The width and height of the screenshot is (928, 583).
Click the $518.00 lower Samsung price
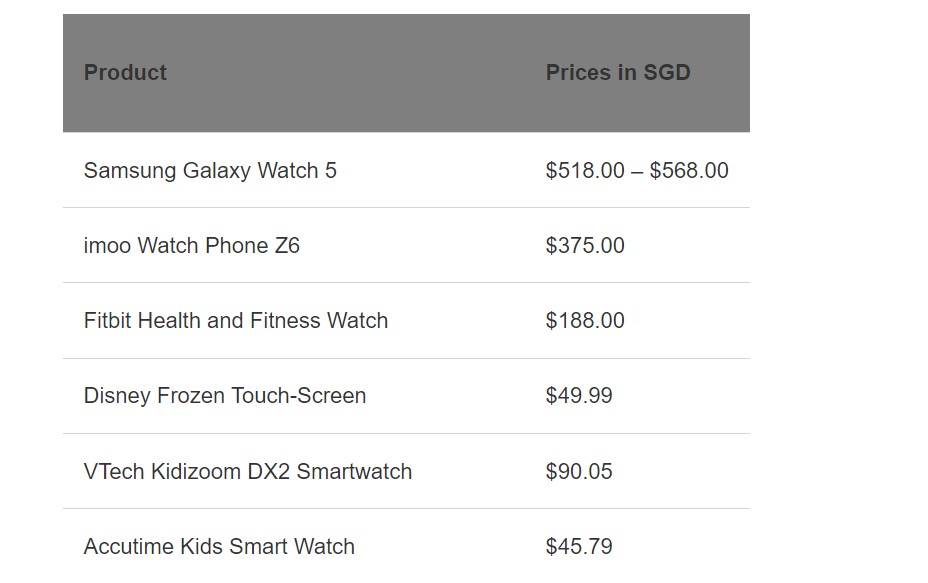coord(585,171)
